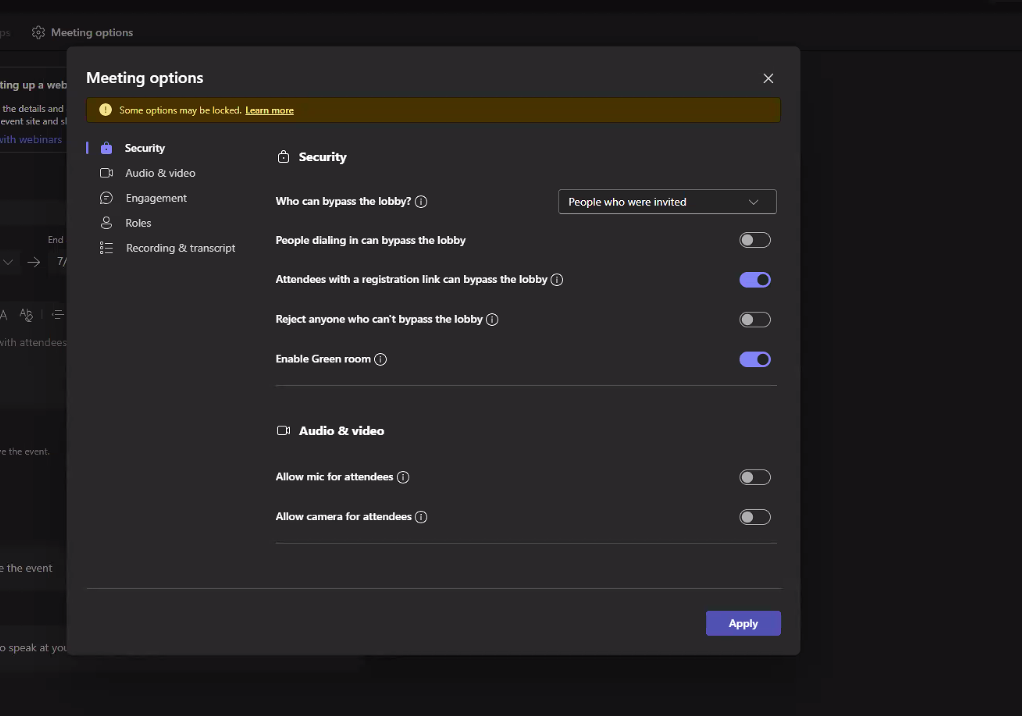Viewport: 1022px width, 716px height.
Task: Click the gear icon beside Meeting options header
Action: [37, 31]
